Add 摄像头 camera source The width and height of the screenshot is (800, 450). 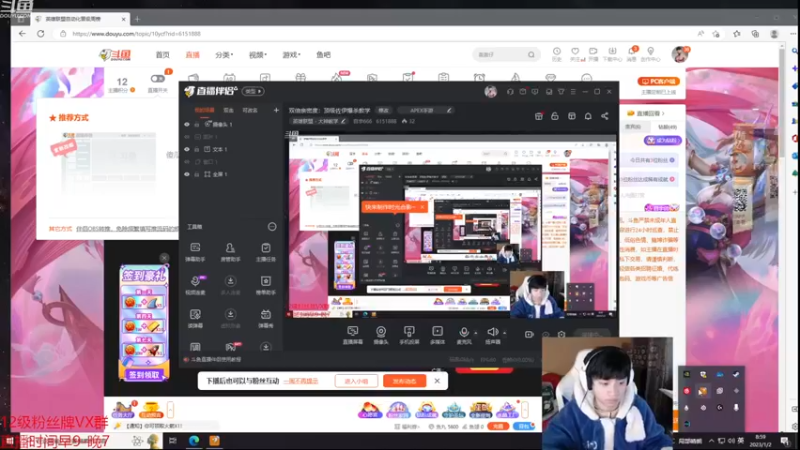[x=381, y=335]
